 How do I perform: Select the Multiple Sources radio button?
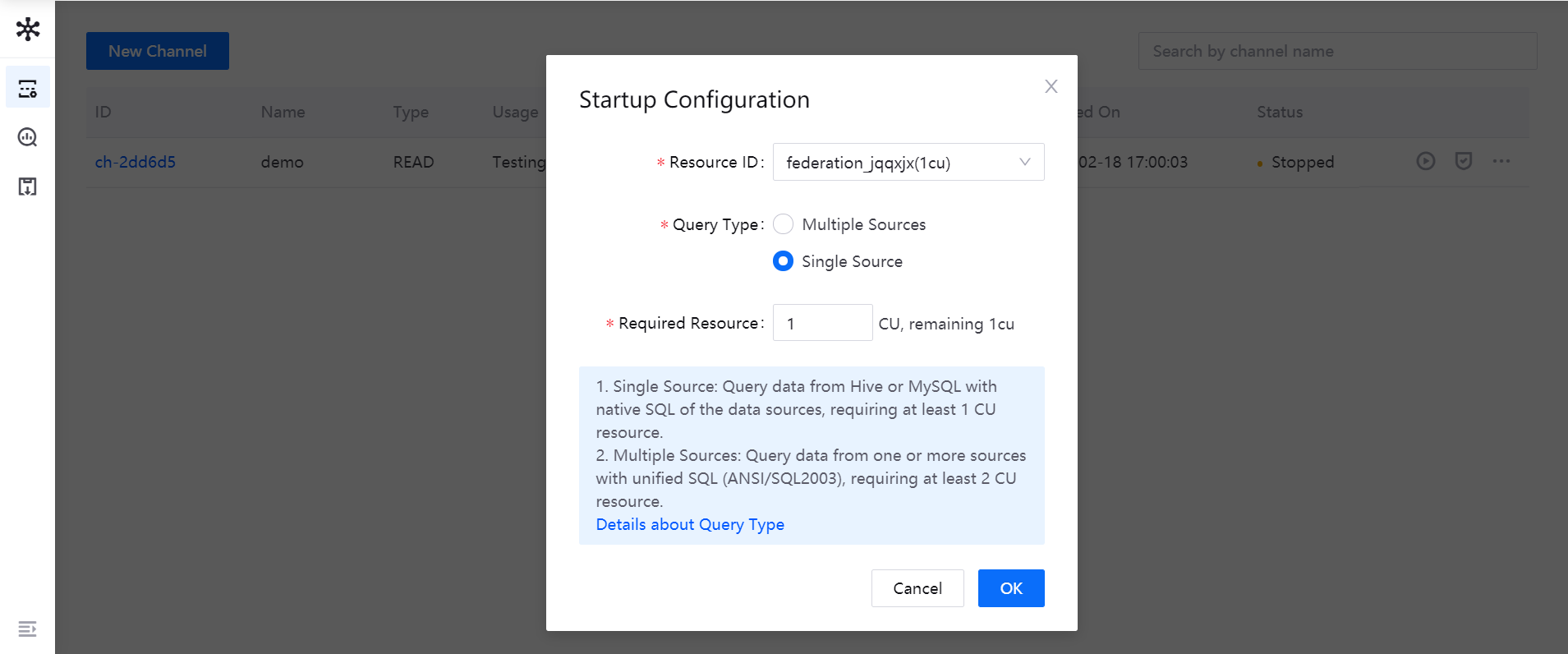[784, 224]
